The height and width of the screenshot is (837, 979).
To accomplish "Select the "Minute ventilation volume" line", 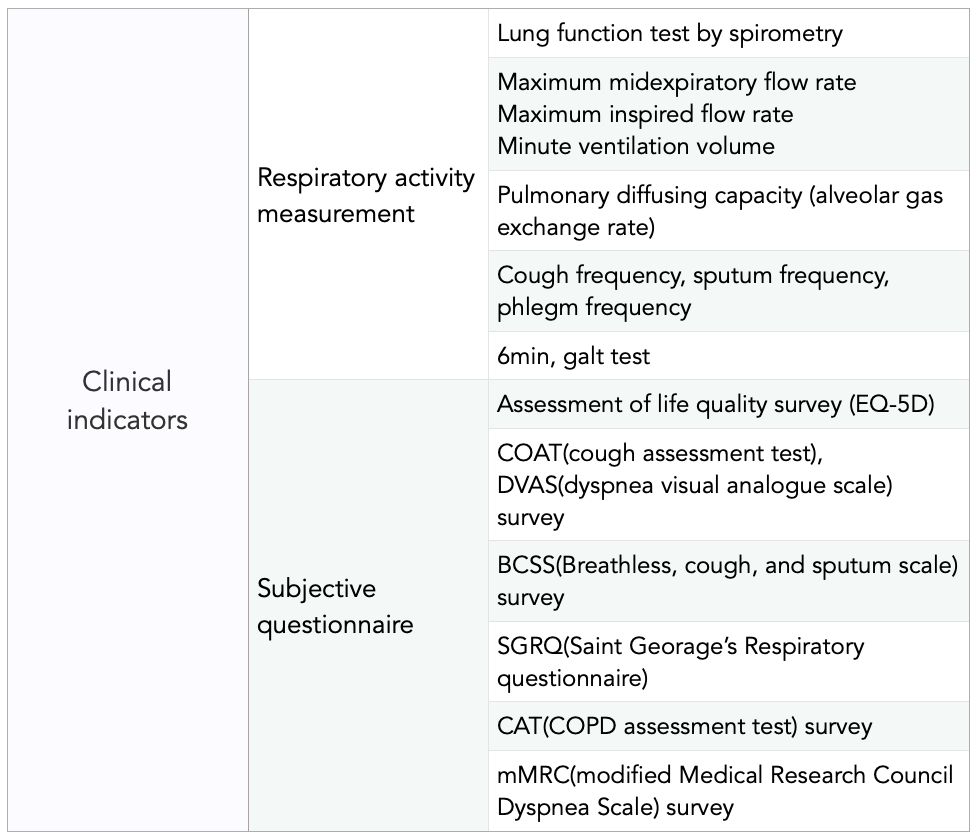I will click(x=635, y=146).
